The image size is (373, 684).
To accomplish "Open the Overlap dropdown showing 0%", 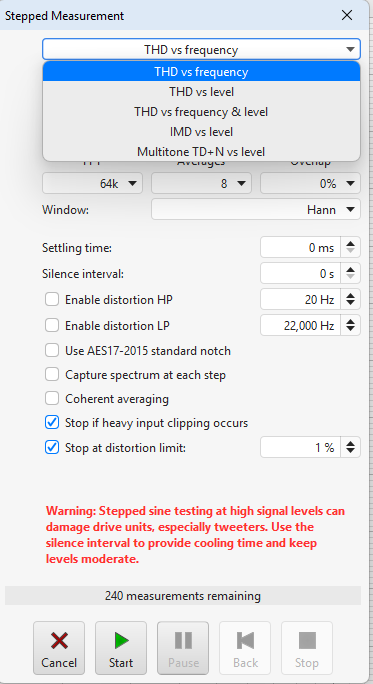I will pos(310,184).
